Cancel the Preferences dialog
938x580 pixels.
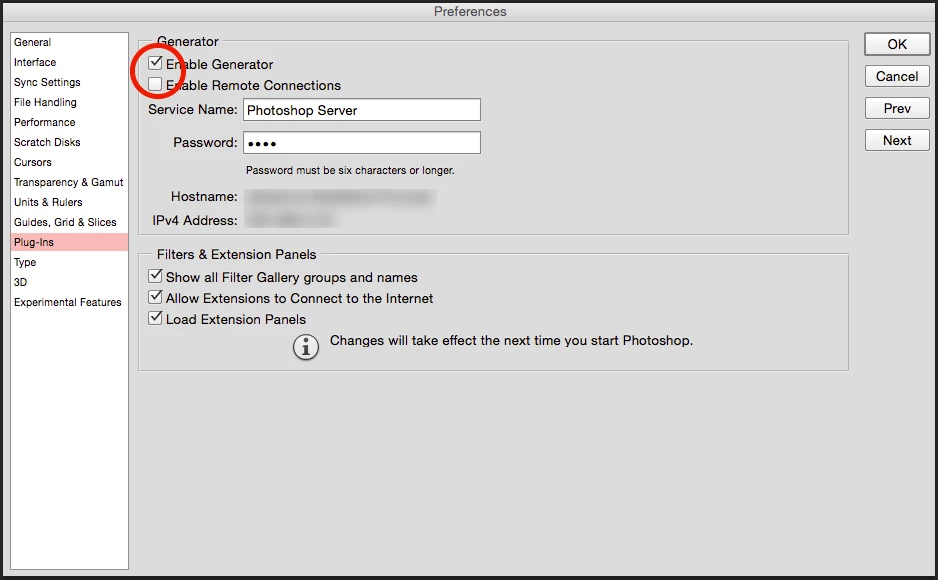tap(897, 77)
